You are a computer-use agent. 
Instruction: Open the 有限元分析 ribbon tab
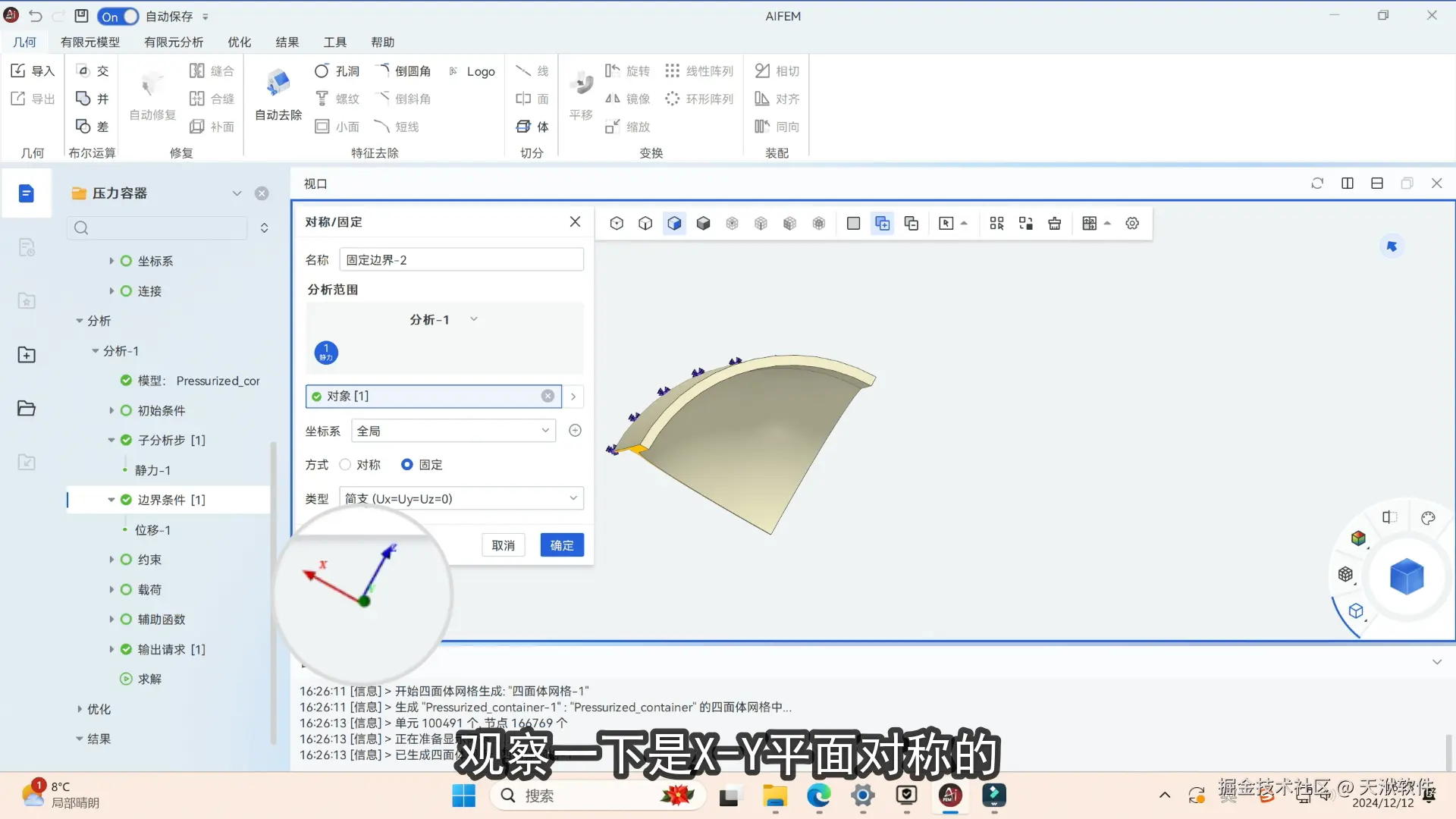point(174,42)
